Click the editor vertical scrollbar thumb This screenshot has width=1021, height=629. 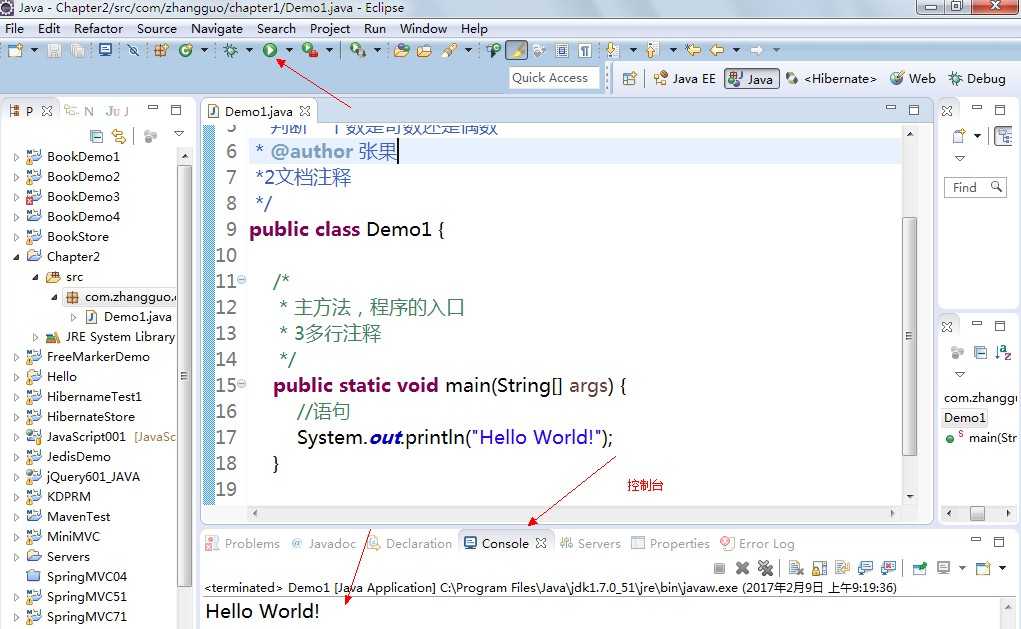coord(910,336)
